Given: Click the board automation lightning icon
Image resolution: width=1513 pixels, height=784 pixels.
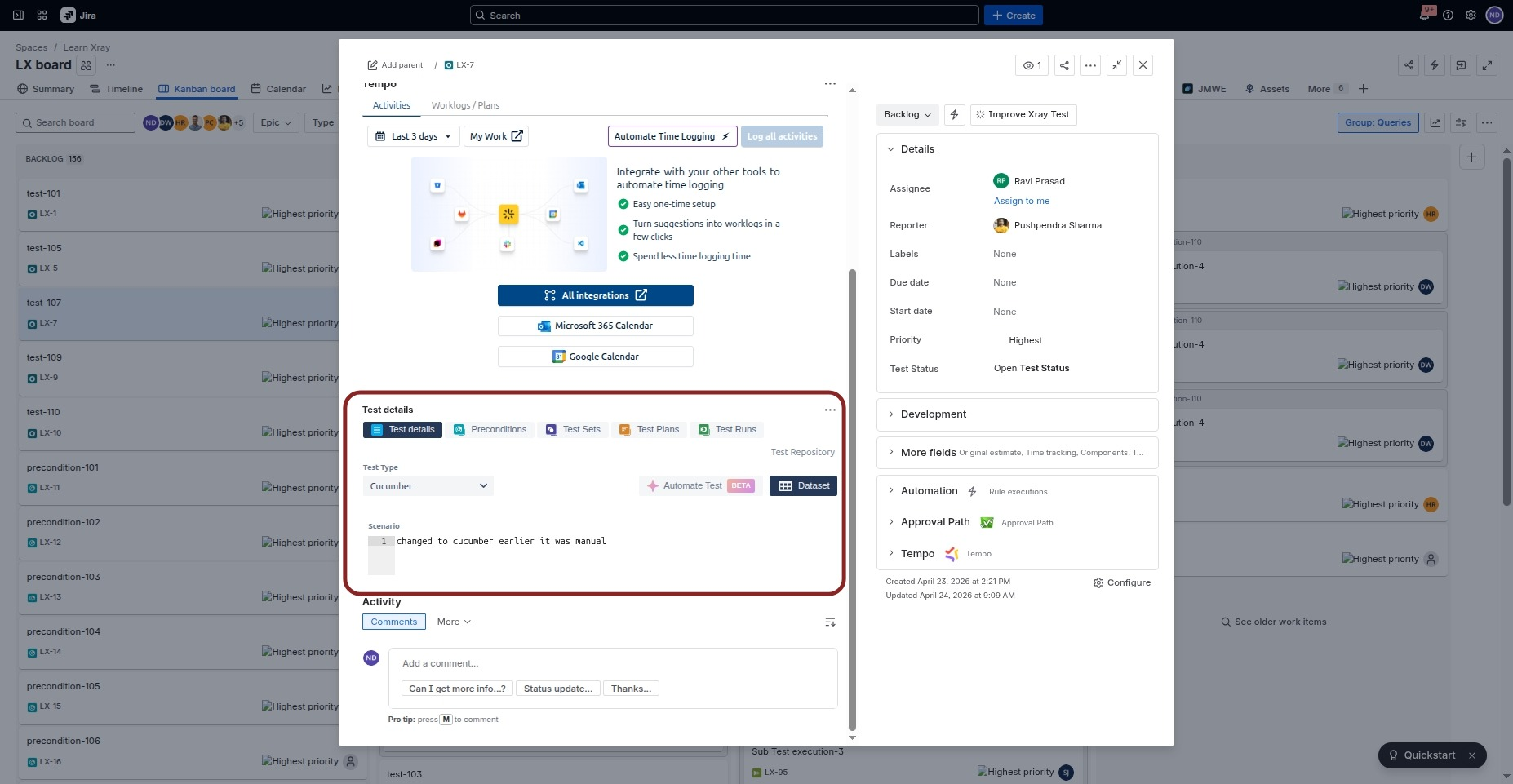Looking at the screenshot, I should pyautogui.click(x=1435, y=65).
